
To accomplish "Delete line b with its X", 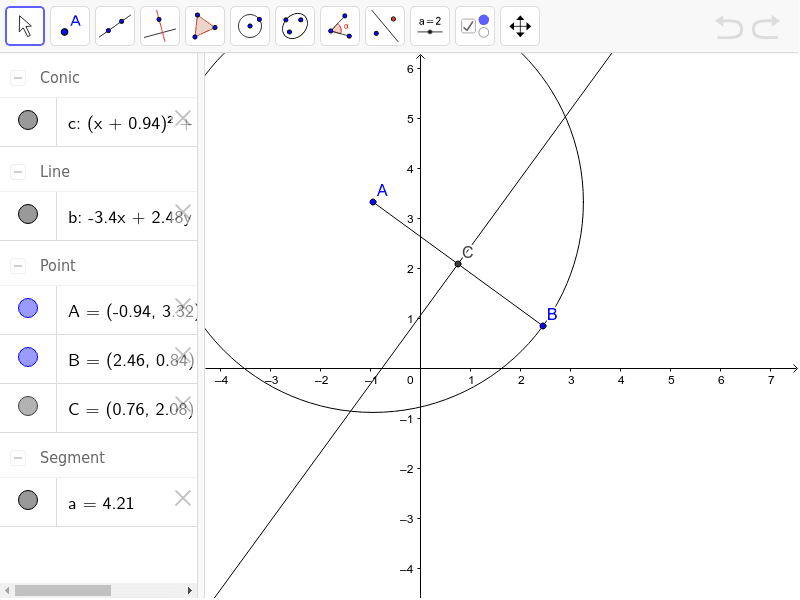I will tap(183, 212).
